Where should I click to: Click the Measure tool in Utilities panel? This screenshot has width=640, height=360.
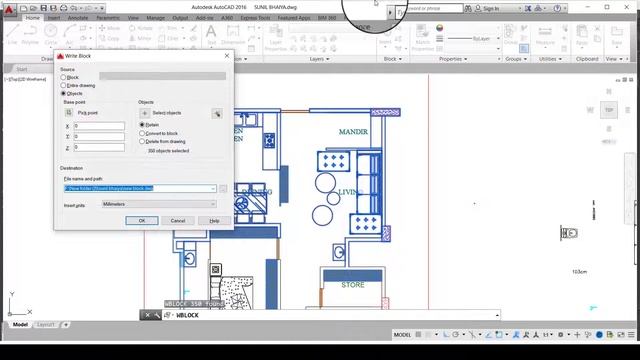tap(545, 35)
